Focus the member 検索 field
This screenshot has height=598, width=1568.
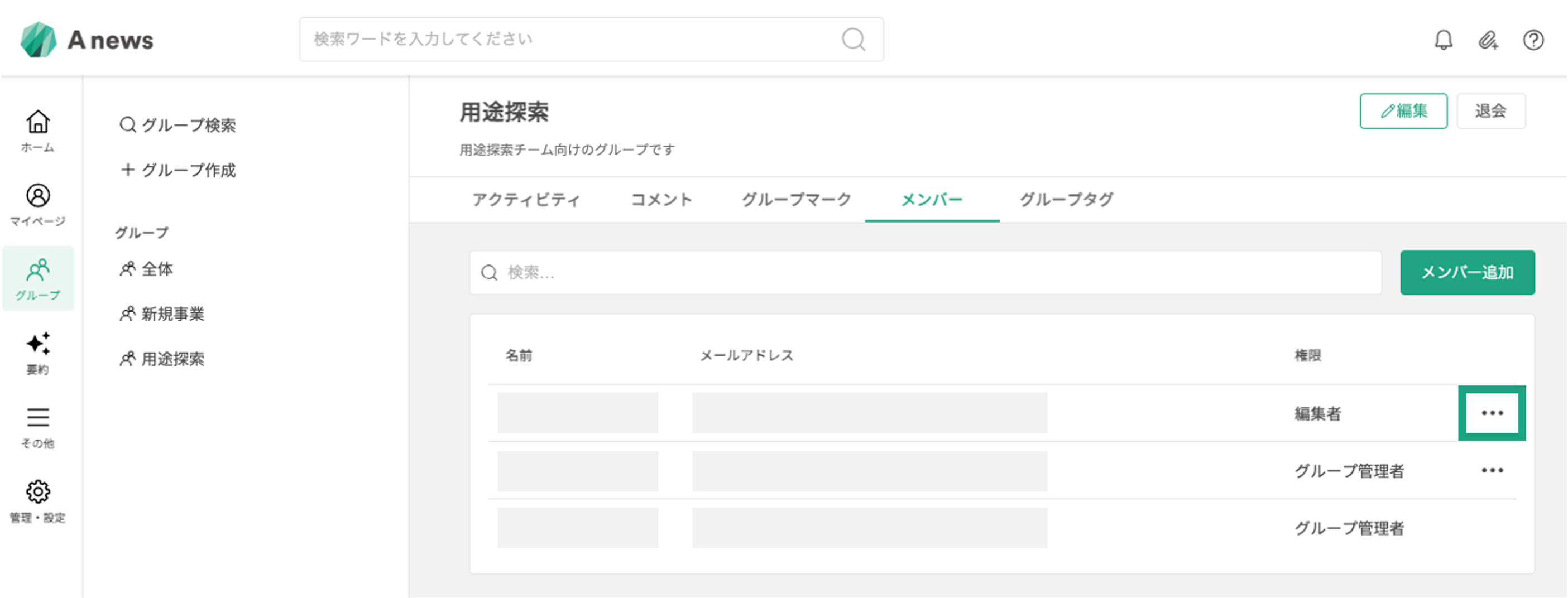[925, 273]
